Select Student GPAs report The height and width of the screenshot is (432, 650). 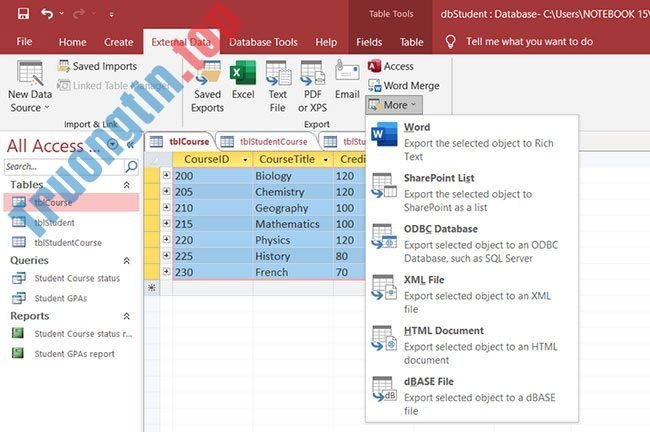pos(71,354)
